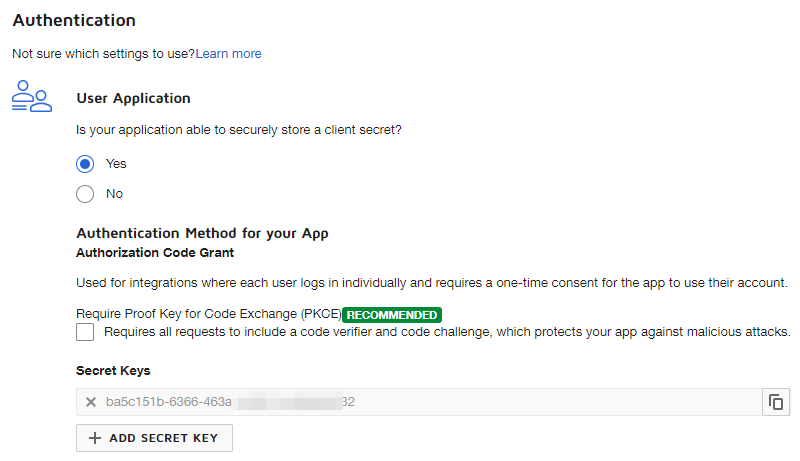This screenshot has width=800, height=461.
Task: Click Authentication Method for your App heading
Action: click(202, 233)
